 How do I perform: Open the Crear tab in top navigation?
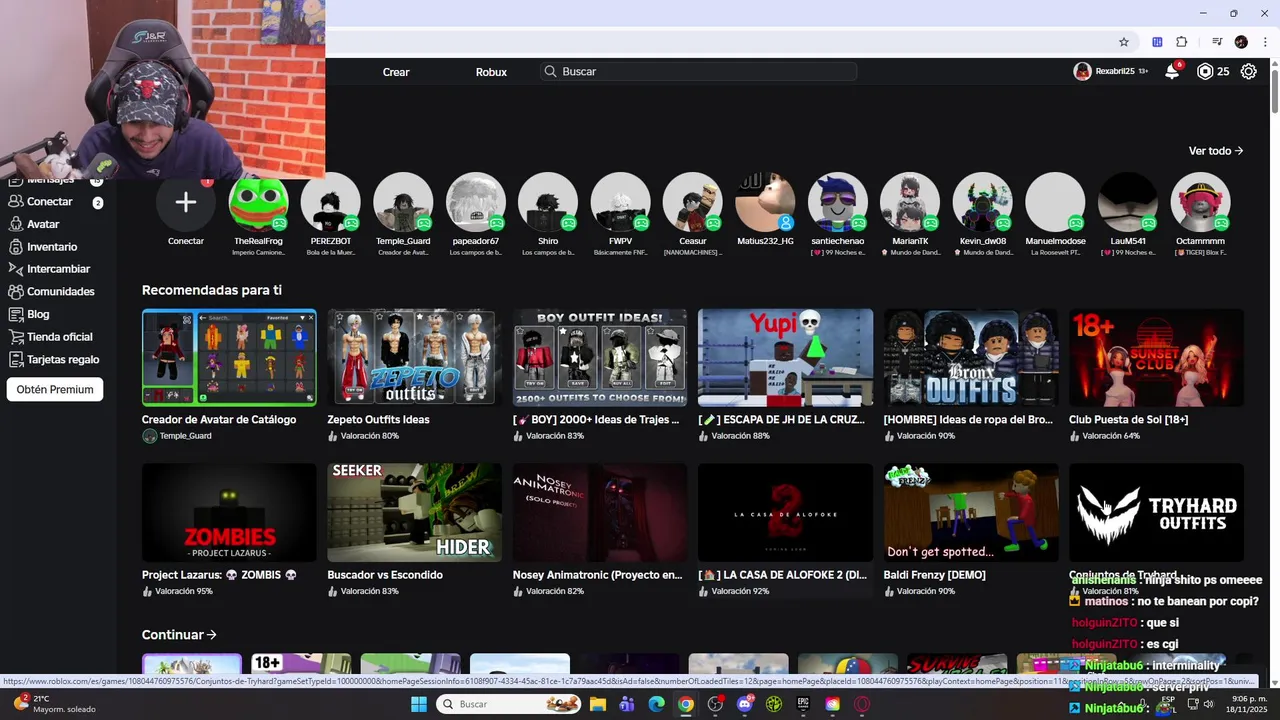point(396,72)
